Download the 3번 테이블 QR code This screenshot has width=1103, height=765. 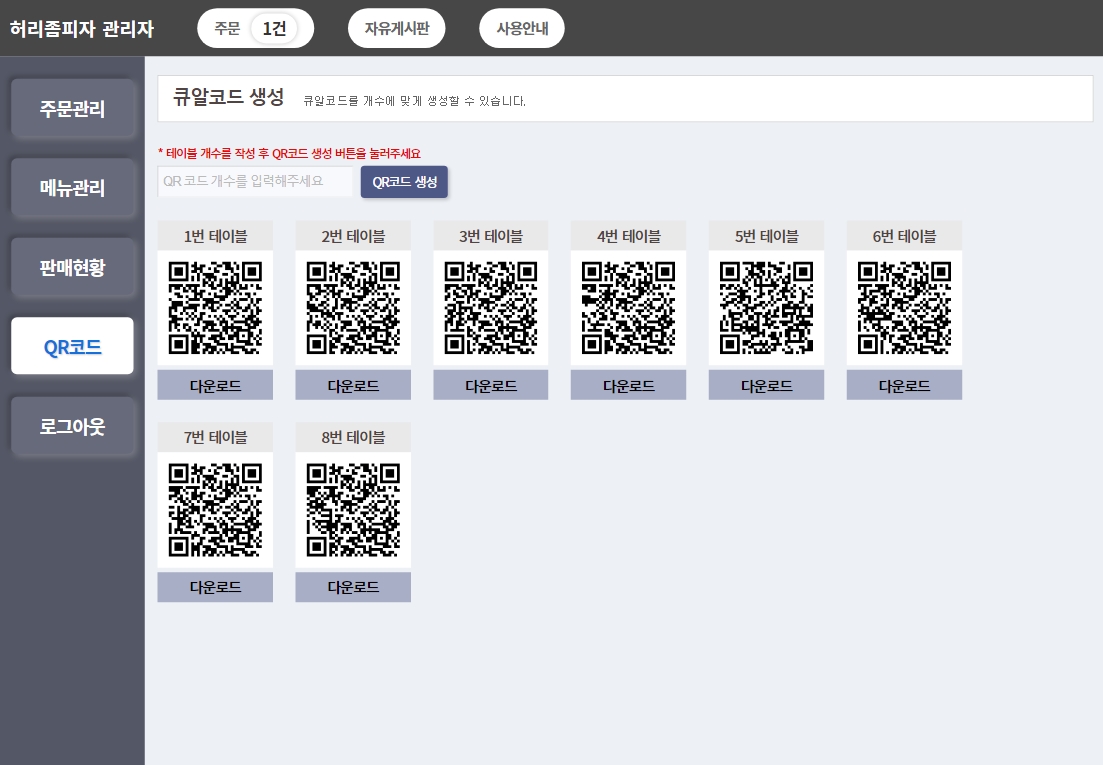490,384
